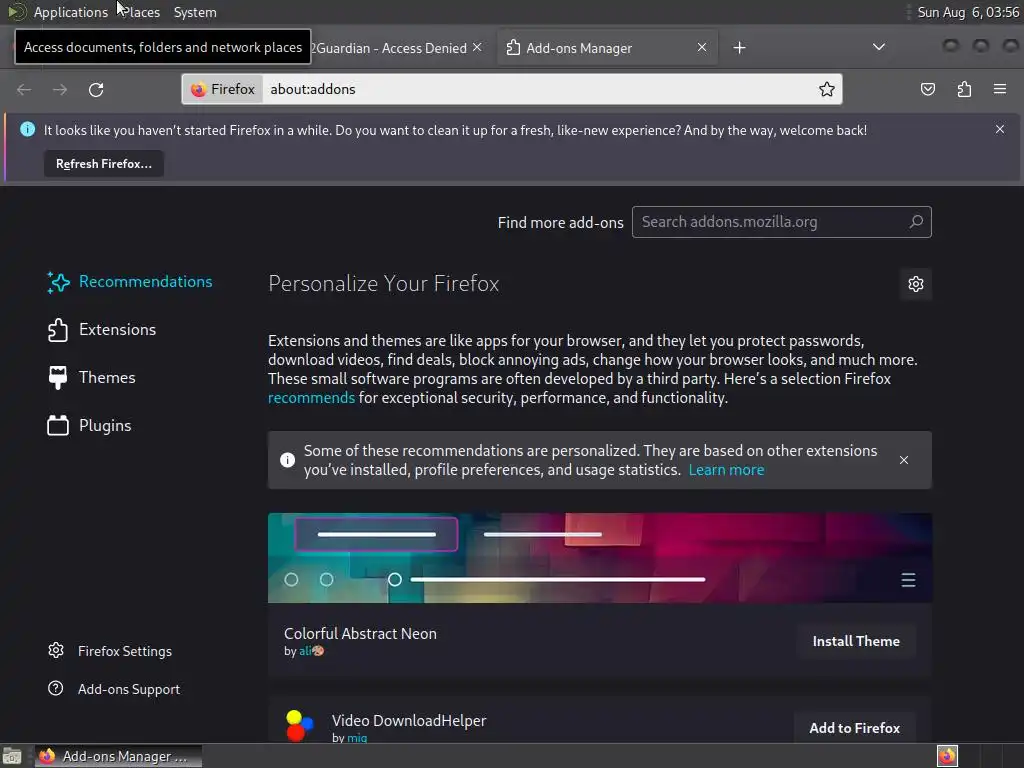Image resolution: width=1024 pixels, height=768 pixels.
Task: Reload the page with the refresh icon
Action: (x=96, y=89)
